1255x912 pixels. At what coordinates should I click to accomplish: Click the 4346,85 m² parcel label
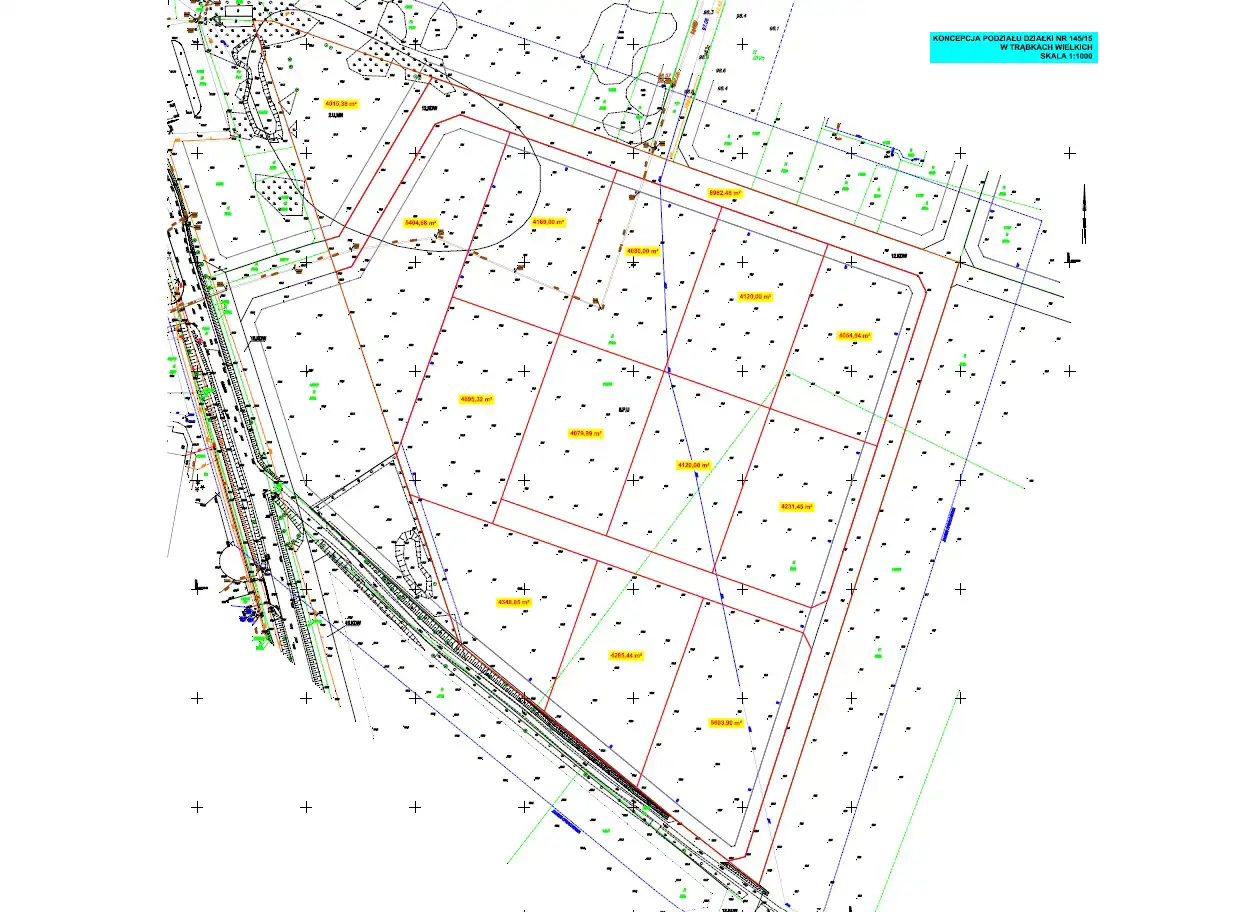[x=513, y=602]
